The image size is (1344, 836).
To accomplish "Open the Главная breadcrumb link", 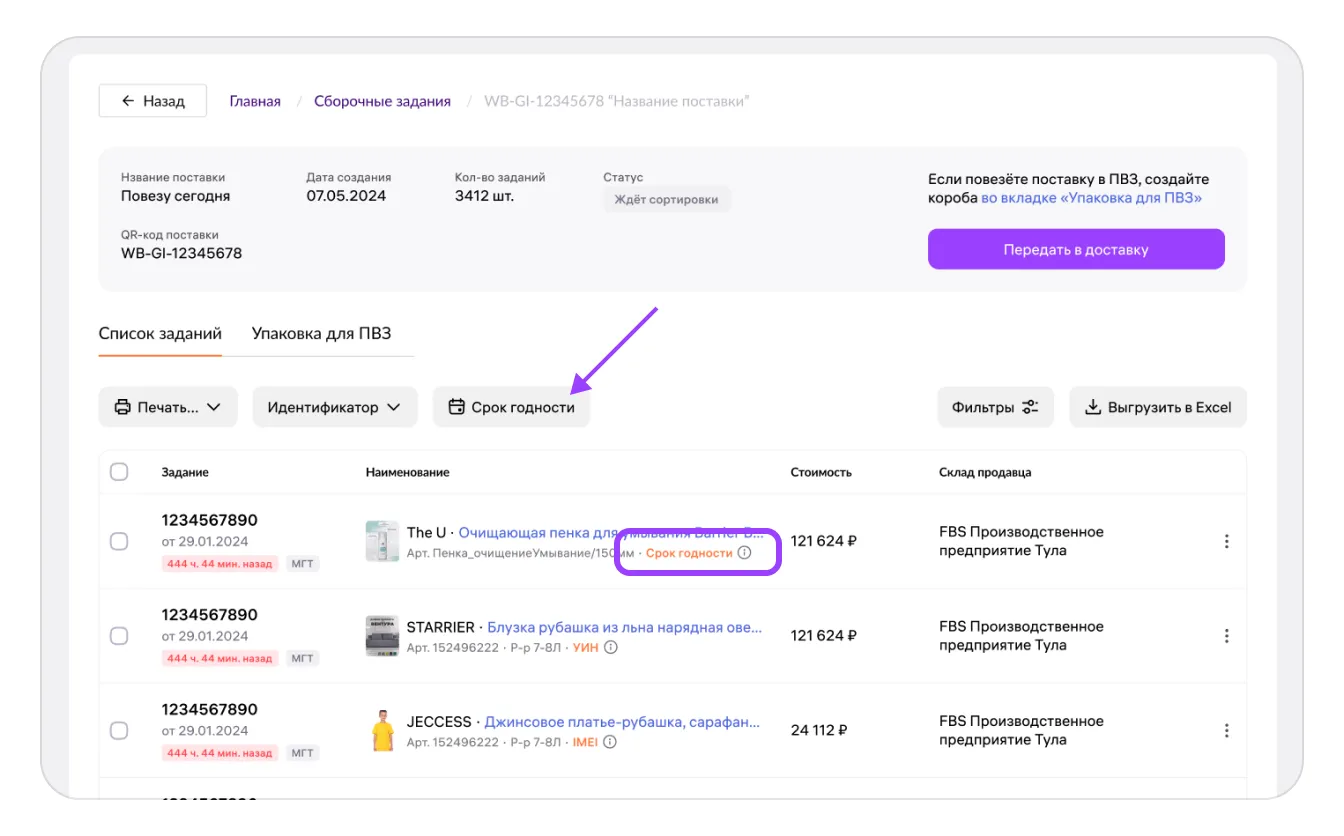I will pyautogui.click(x=255, y=101).
